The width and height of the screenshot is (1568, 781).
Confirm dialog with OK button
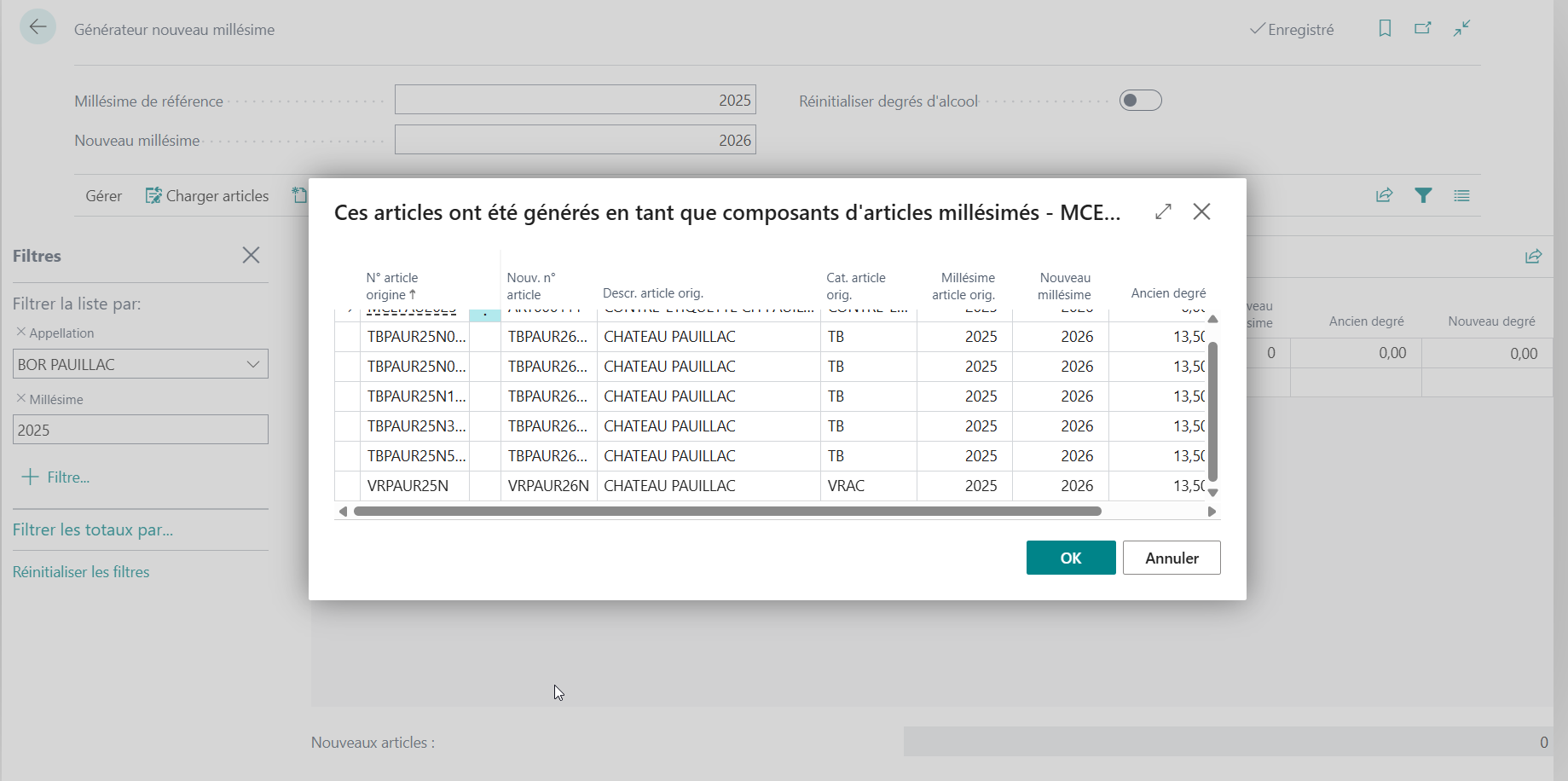click(1071, 558)
